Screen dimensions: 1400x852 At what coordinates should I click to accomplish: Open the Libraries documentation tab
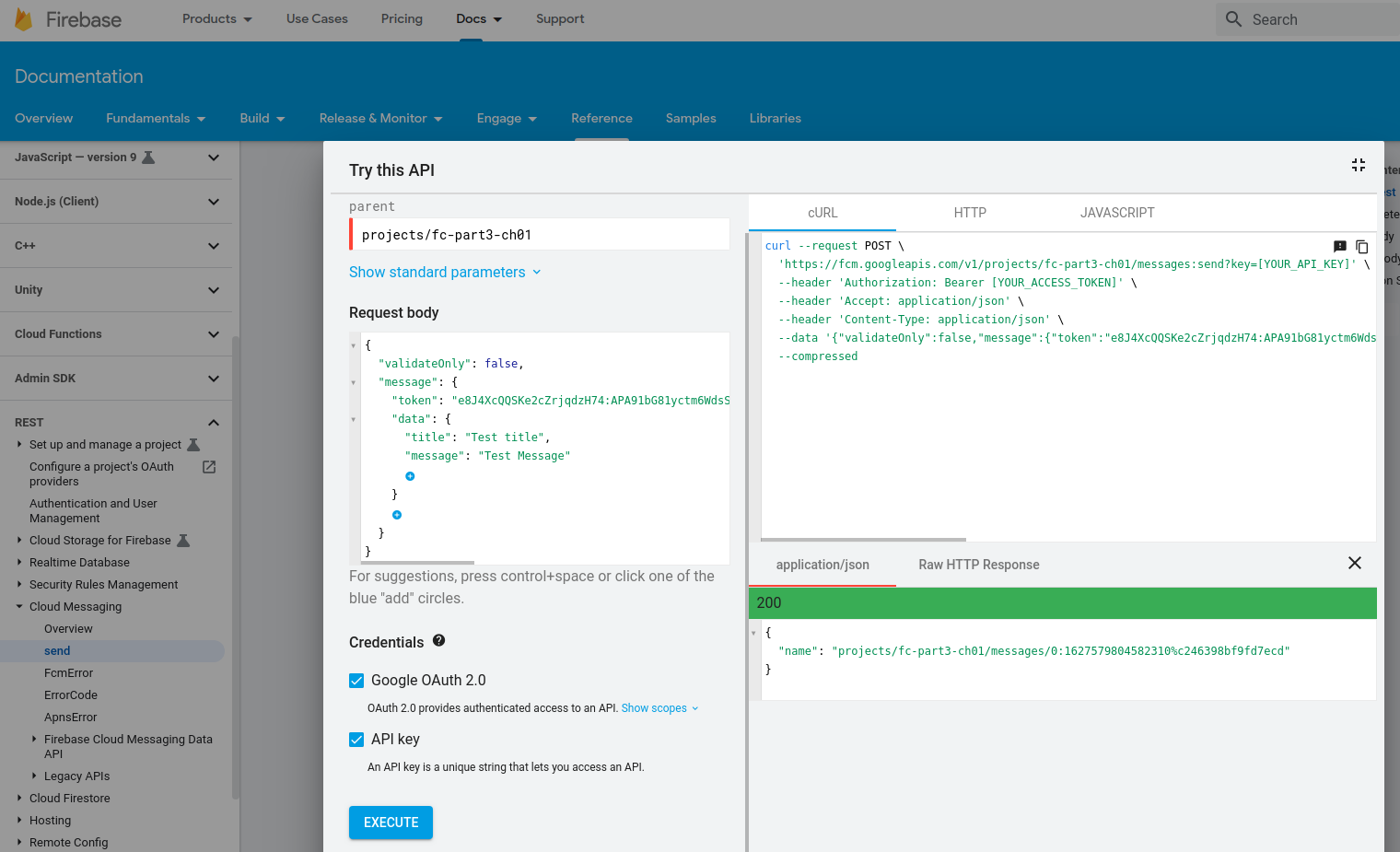point(776,118)
